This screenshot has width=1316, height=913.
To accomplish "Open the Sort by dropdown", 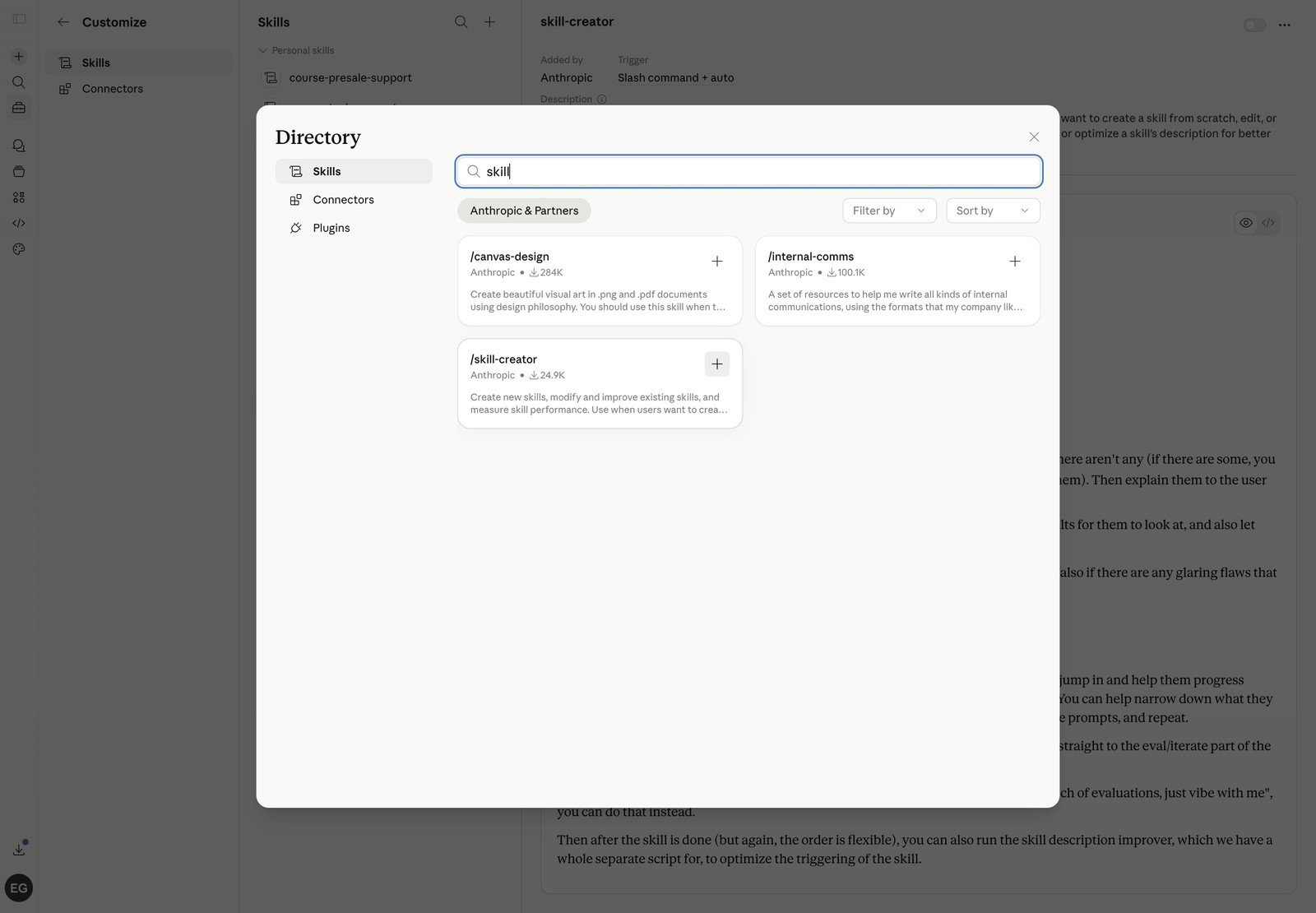I will (x=992, y=211).
